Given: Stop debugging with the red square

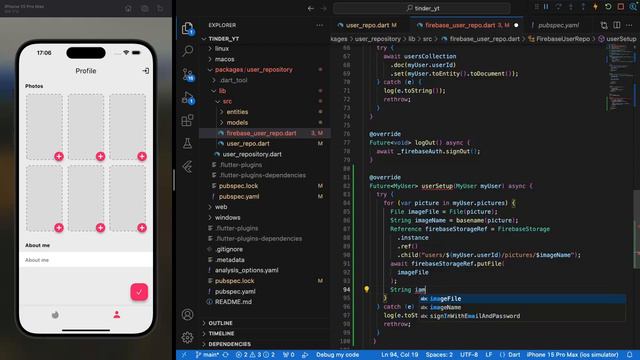Looking at the screenshot, I should pos(621,7).
